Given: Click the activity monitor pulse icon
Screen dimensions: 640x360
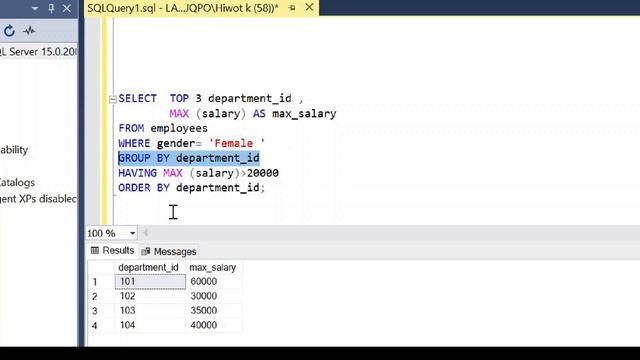Looking at the screenshot, I should point(29,31).
